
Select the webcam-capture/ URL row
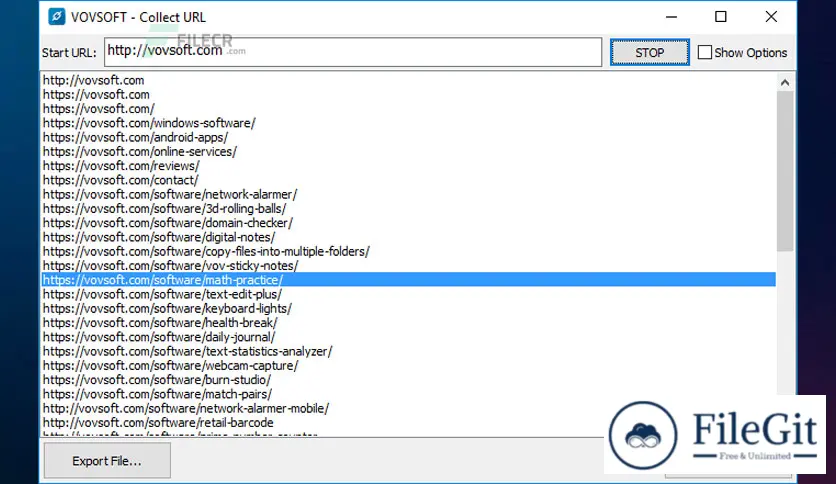(x=409, y=366)
